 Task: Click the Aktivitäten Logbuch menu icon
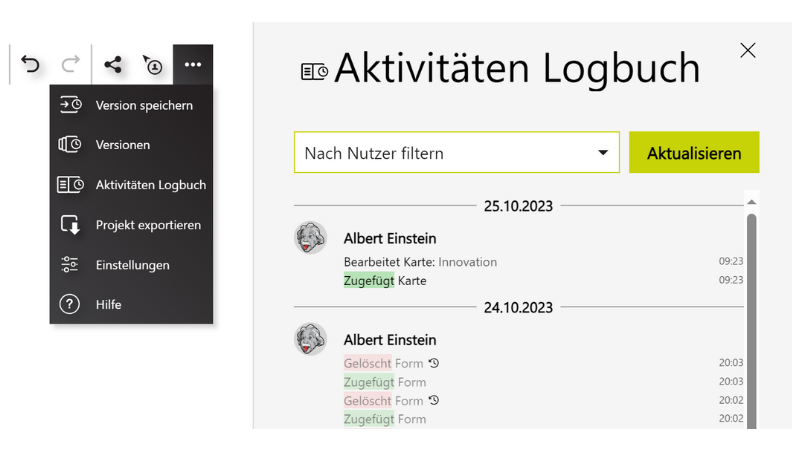[70, 185]
